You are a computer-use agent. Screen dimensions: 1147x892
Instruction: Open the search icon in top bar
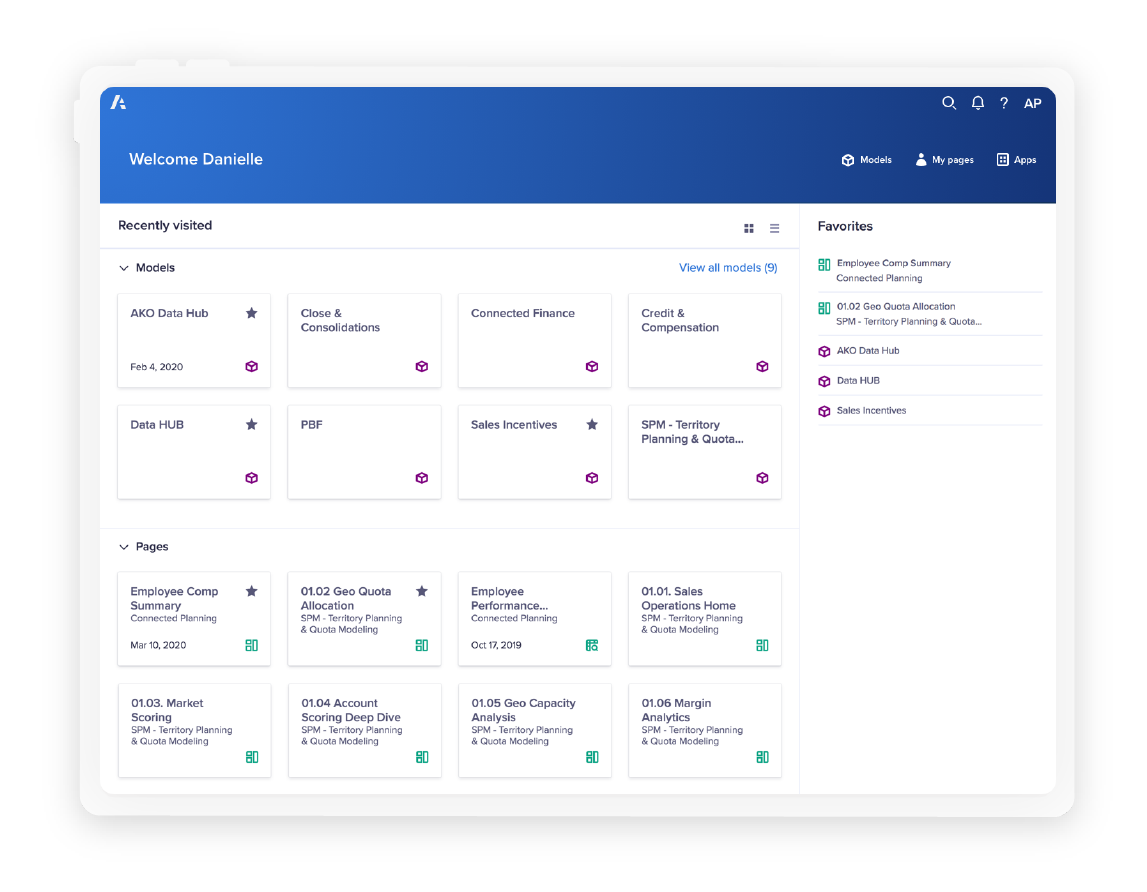[x=949, y=103]
